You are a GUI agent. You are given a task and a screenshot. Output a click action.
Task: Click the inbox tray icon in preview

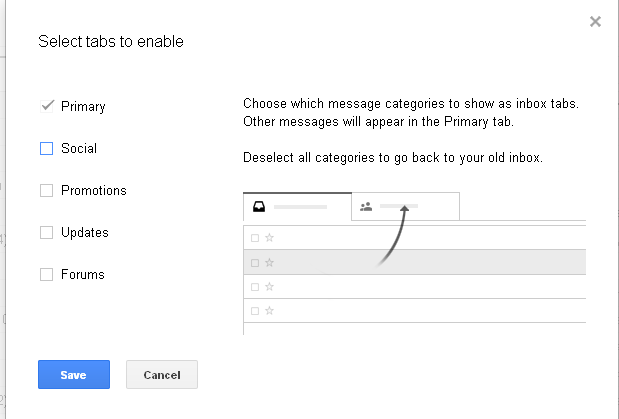pos(259,207)
